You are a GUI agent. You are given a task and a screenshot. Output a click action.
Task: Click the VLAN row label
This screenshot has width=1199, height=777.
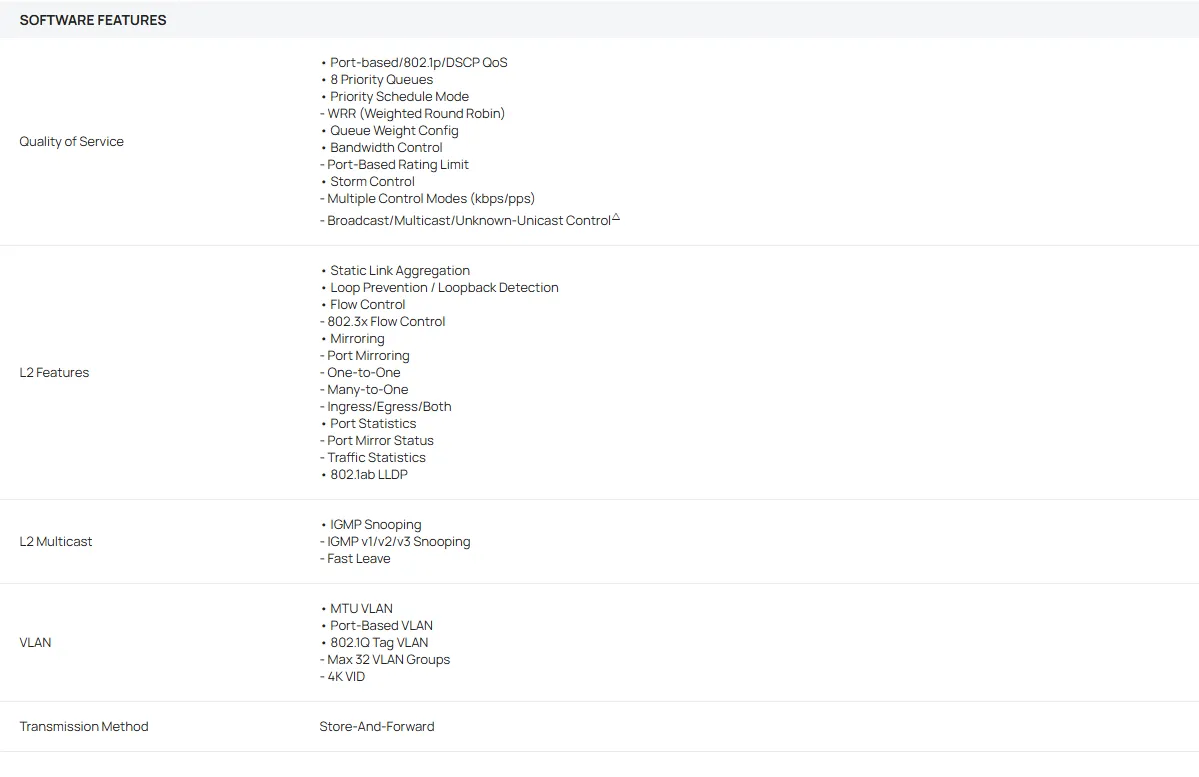click(x=35, y=643)
